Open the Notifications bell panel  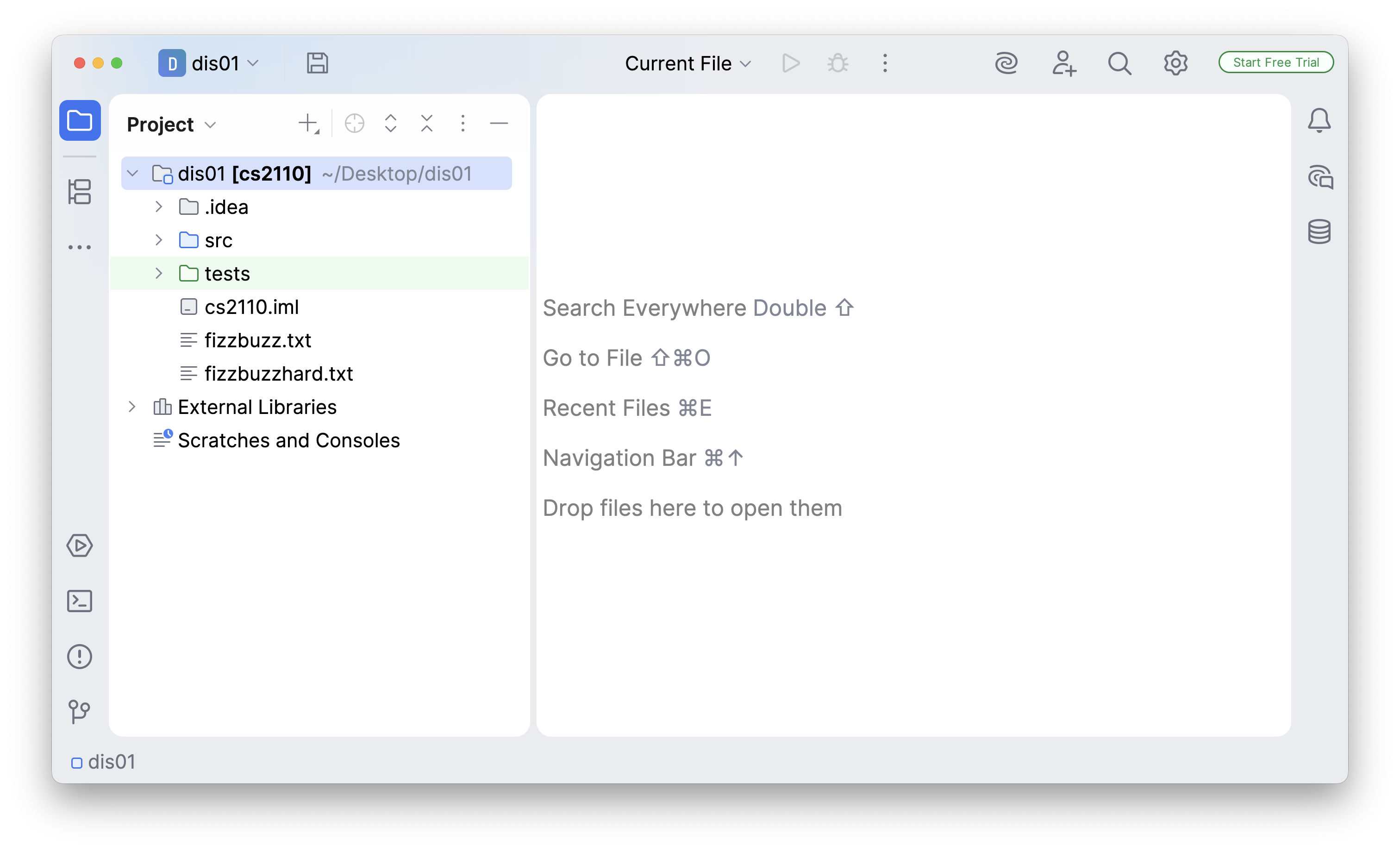coord(1319,120)
